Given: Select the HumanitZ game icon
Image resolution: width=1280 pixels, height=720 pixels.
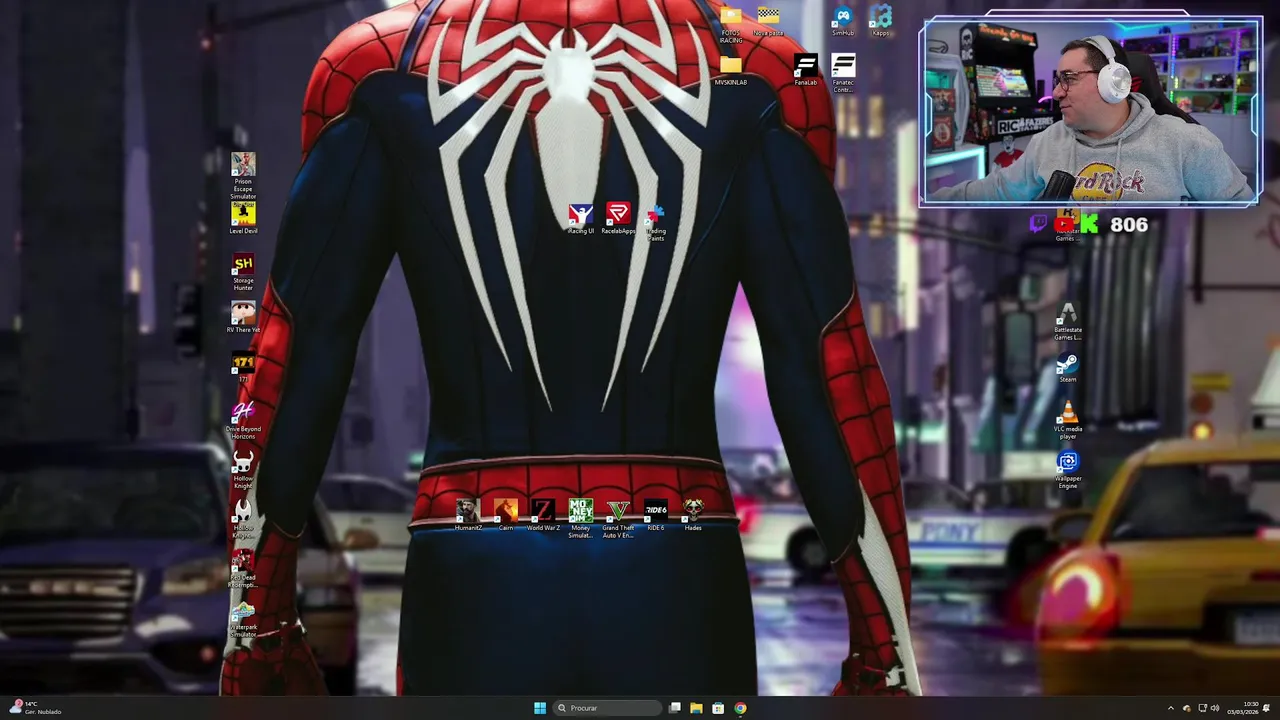Looking at the screenshot, I should point(468,515).
